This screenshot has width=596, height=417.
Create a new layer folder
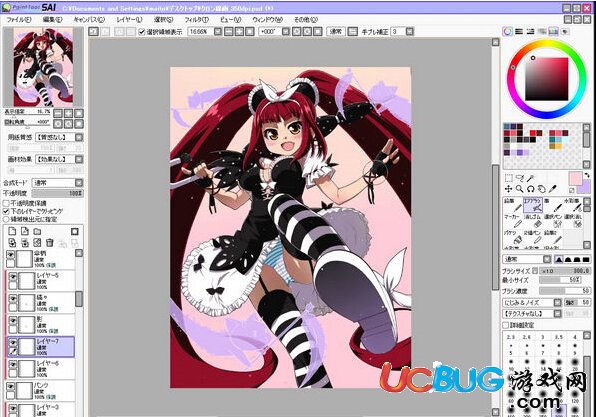[37, 231]
